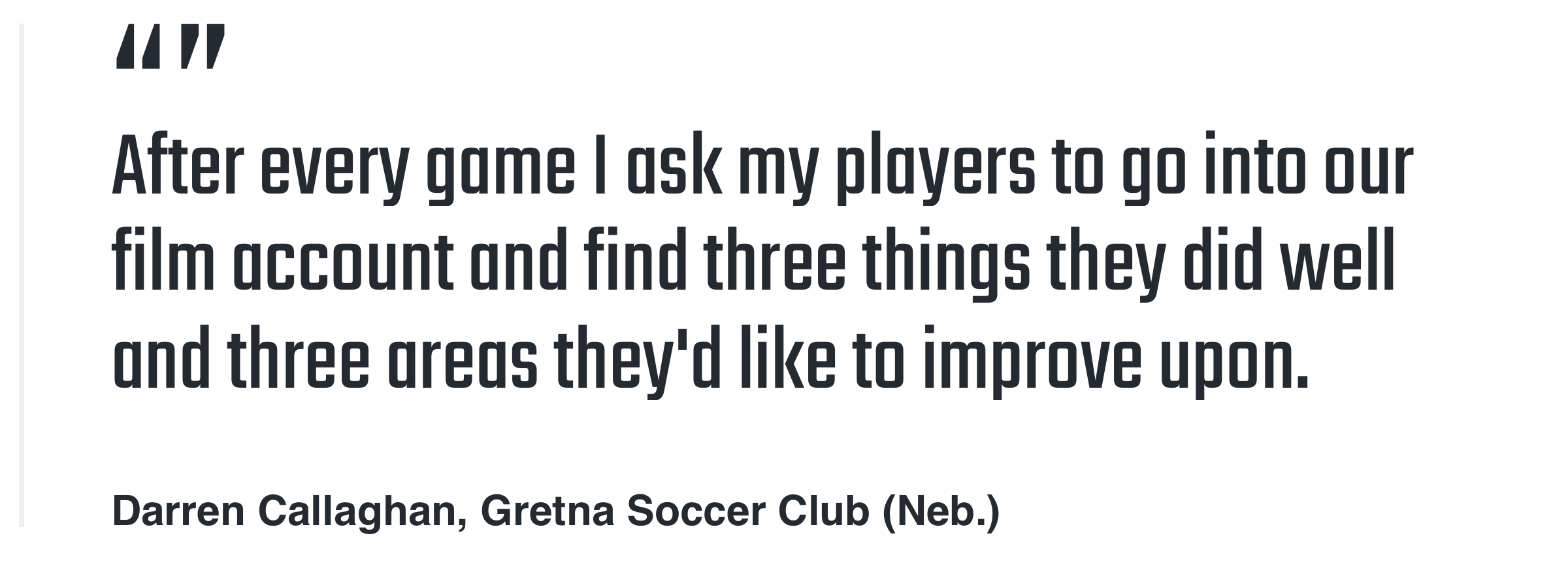Viewport: 1568px width, 561px height.
Task: Click the words "film account" in the quote
Action: click(282, 260)
